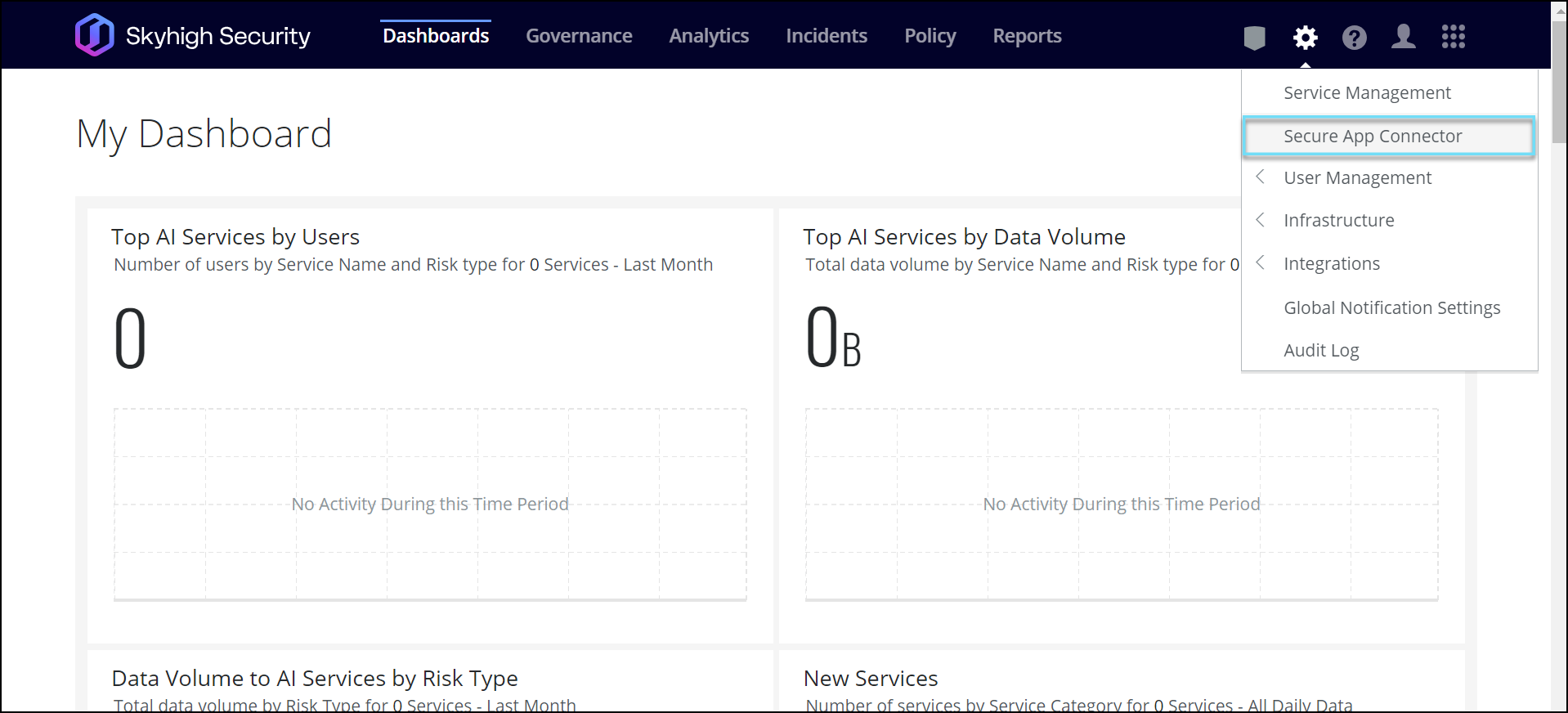Expand the User Management submenu chevron

pos(1261,177)
